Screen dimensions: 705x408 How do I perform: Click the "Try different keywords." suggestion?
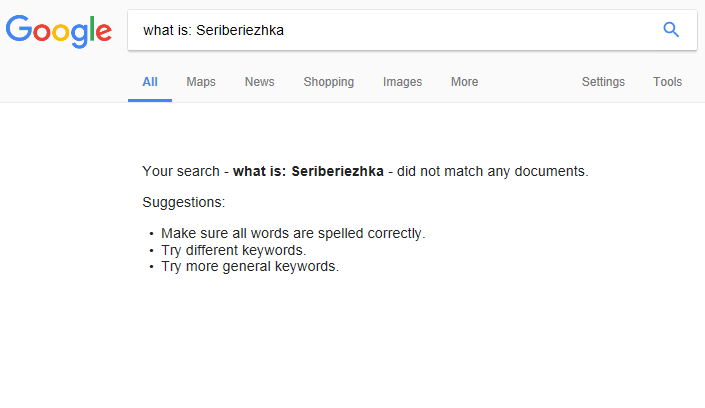(234, 250)
